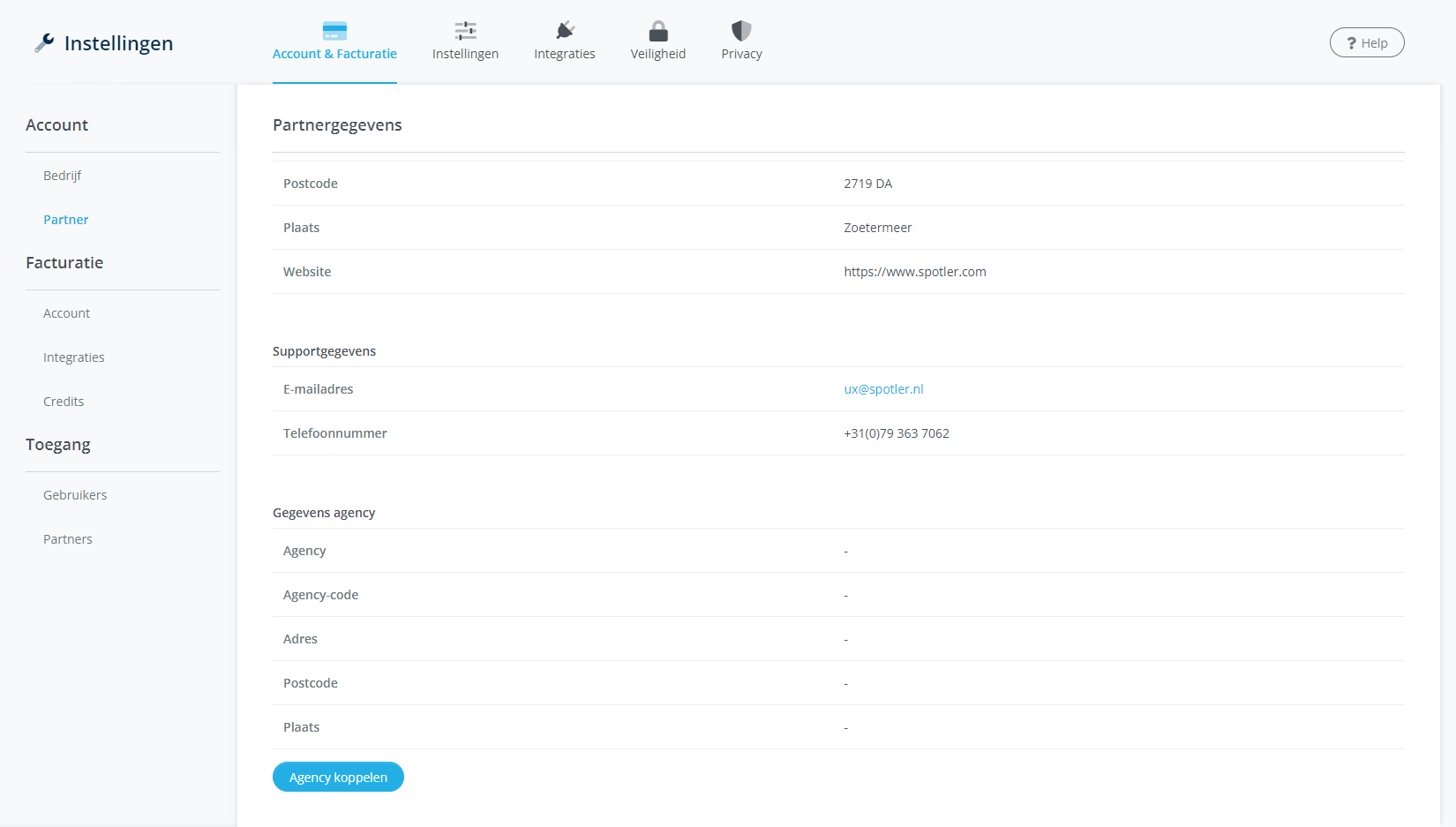Click the padlock Veiligheid icon
Image resolution: width=1456 pixels, height=827 pixels.
[658, 31]
